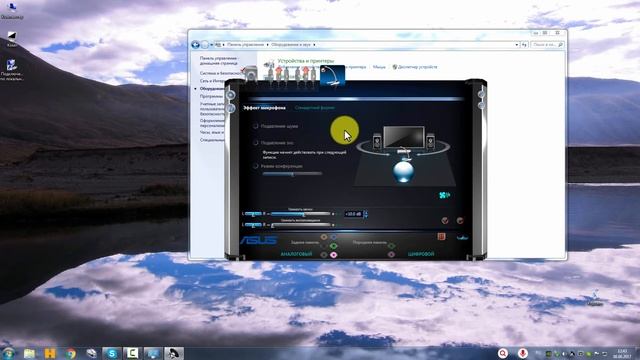
Task: Adjust the conference mode slider
Action: point(292,174)
